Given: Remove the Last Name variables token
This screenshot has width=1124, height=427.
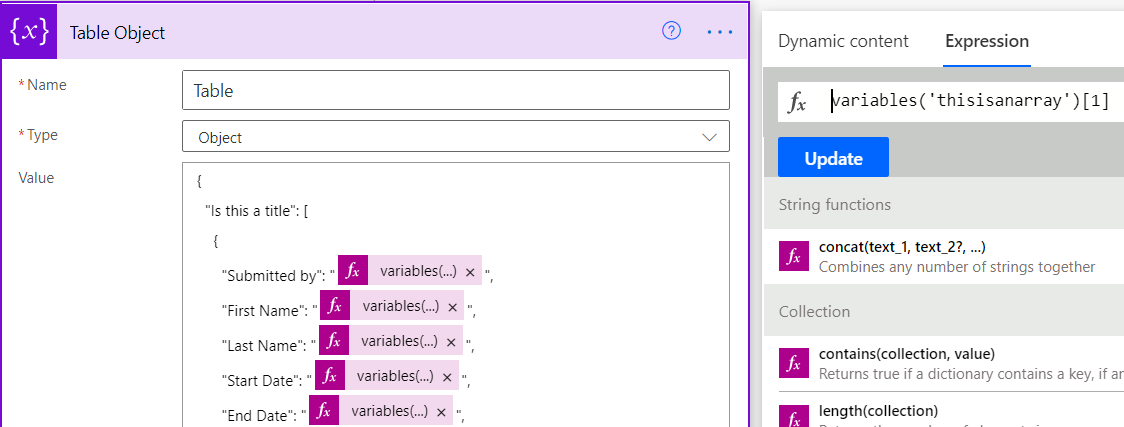Looking at the screenshot, I should pyautogui.click(x=451, y=341).
